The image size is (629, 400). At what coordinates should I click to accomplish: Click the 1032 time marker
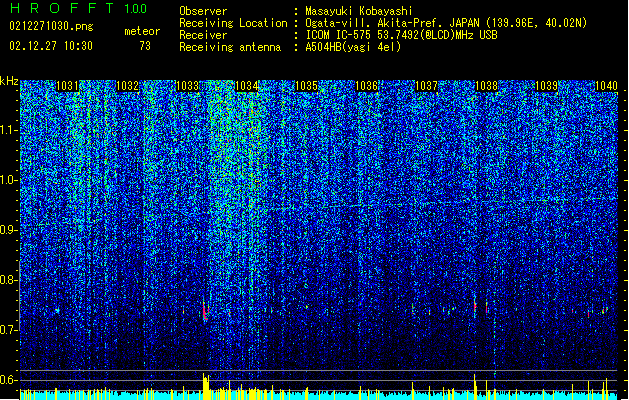(127, 86)
